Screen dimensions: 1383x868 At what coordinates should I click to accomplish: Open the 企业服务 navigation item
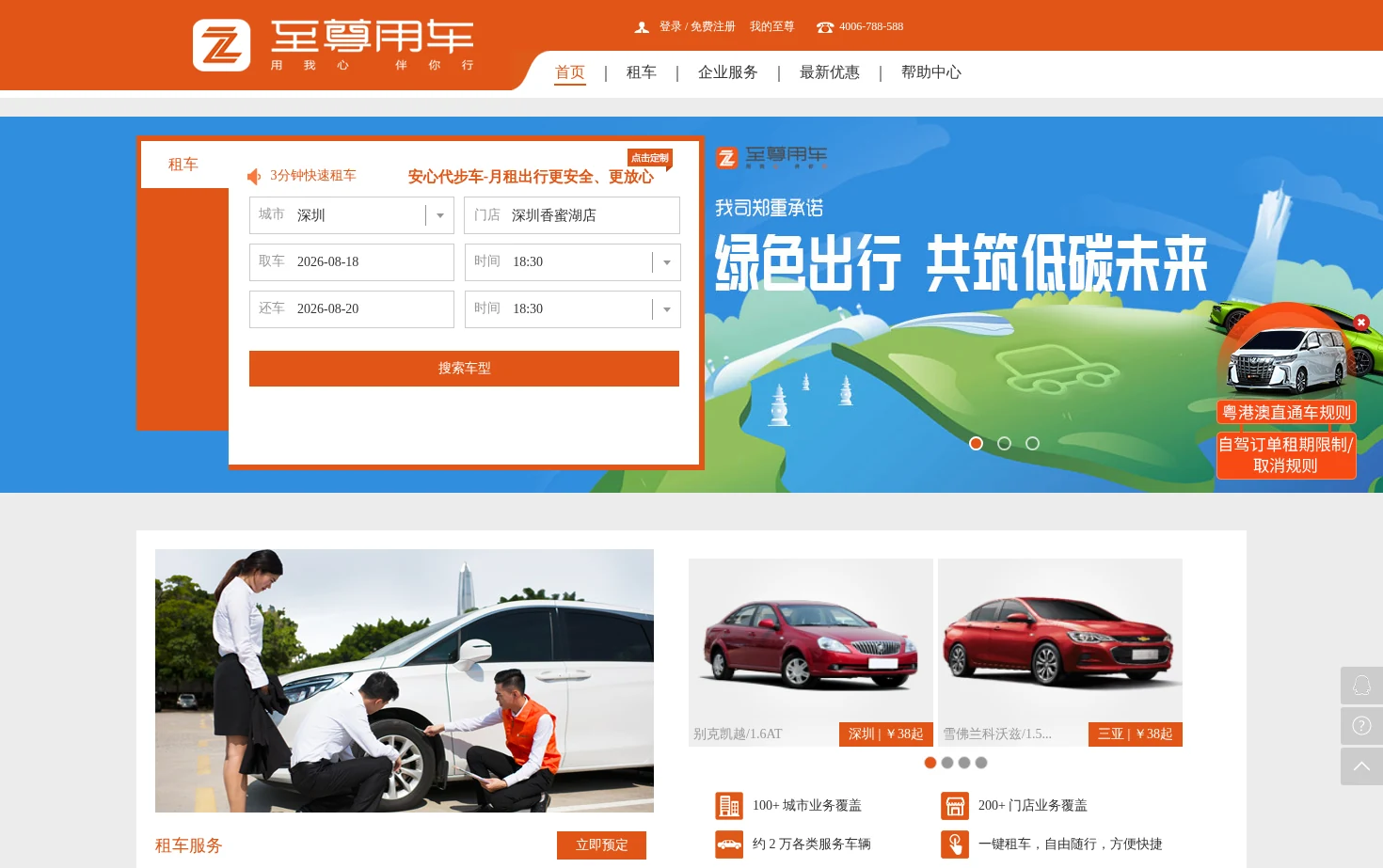coord(728,72)
